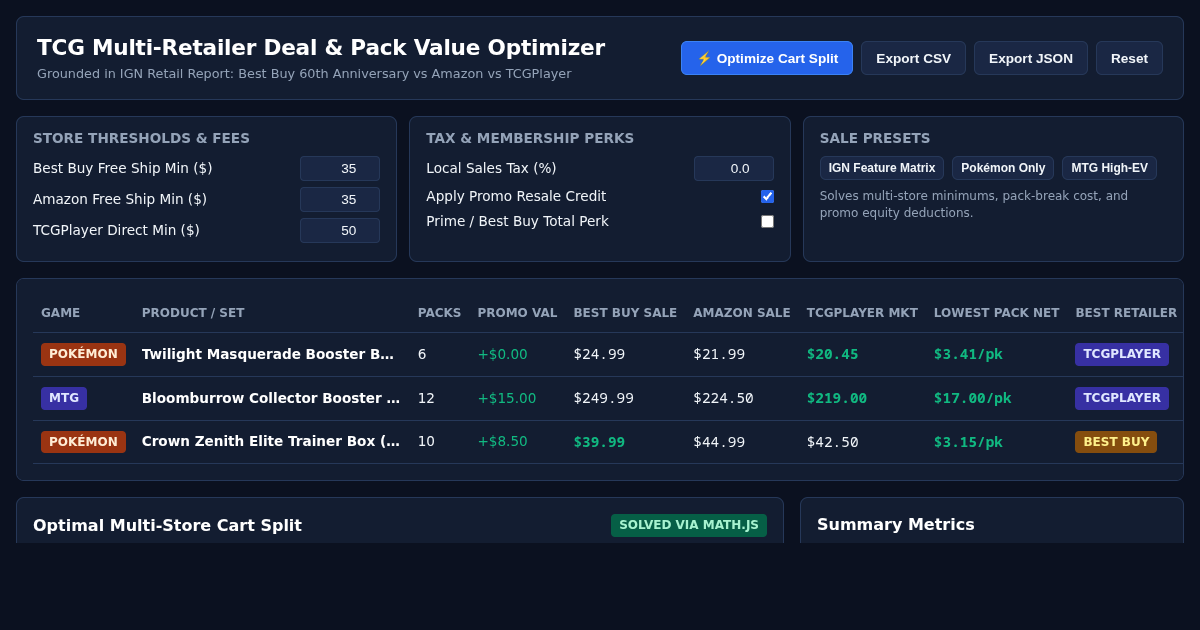Click the MTG game badge
1200x630 pixels.
64,398
